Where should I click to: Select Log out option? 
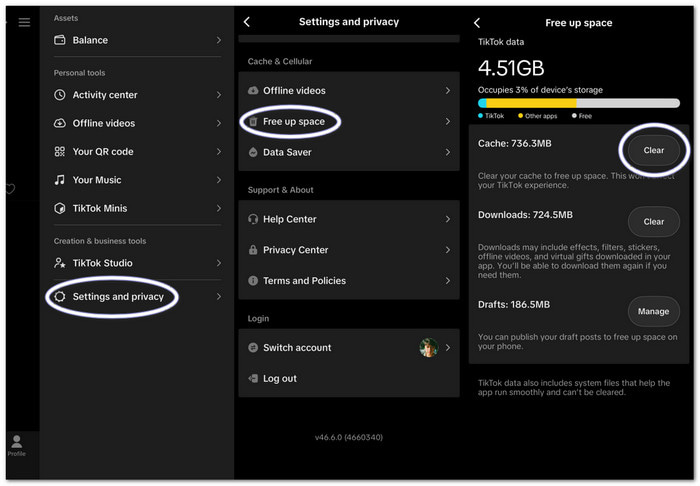point(349,378)
